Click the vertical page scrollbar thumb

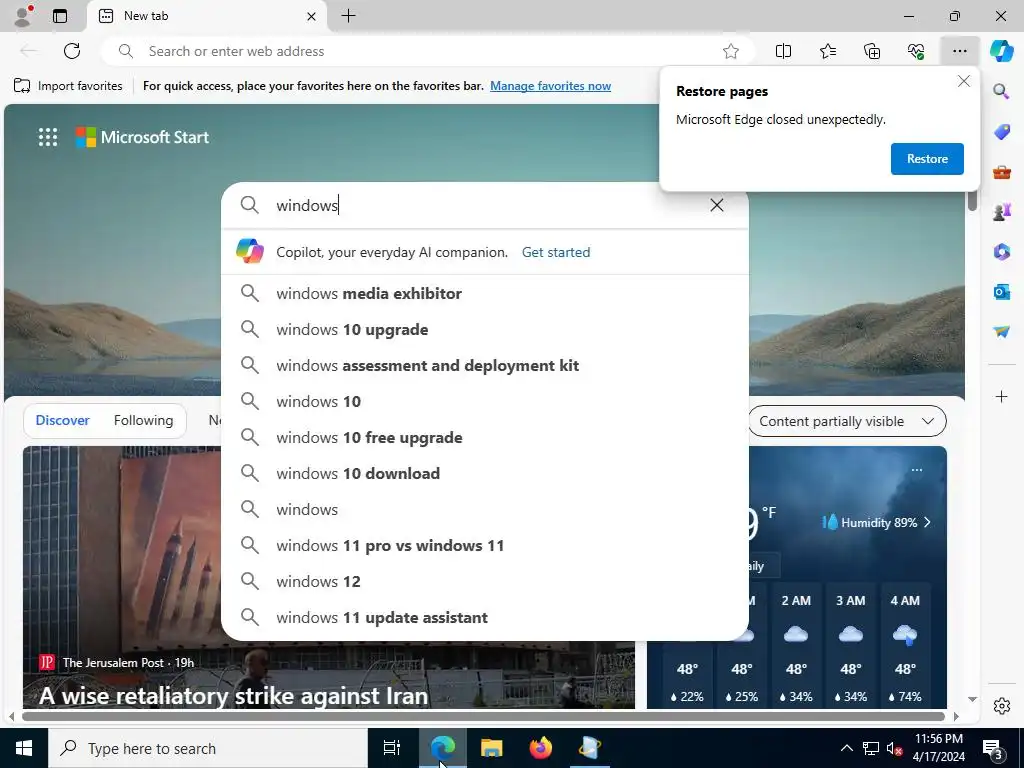tap(972, 199)
